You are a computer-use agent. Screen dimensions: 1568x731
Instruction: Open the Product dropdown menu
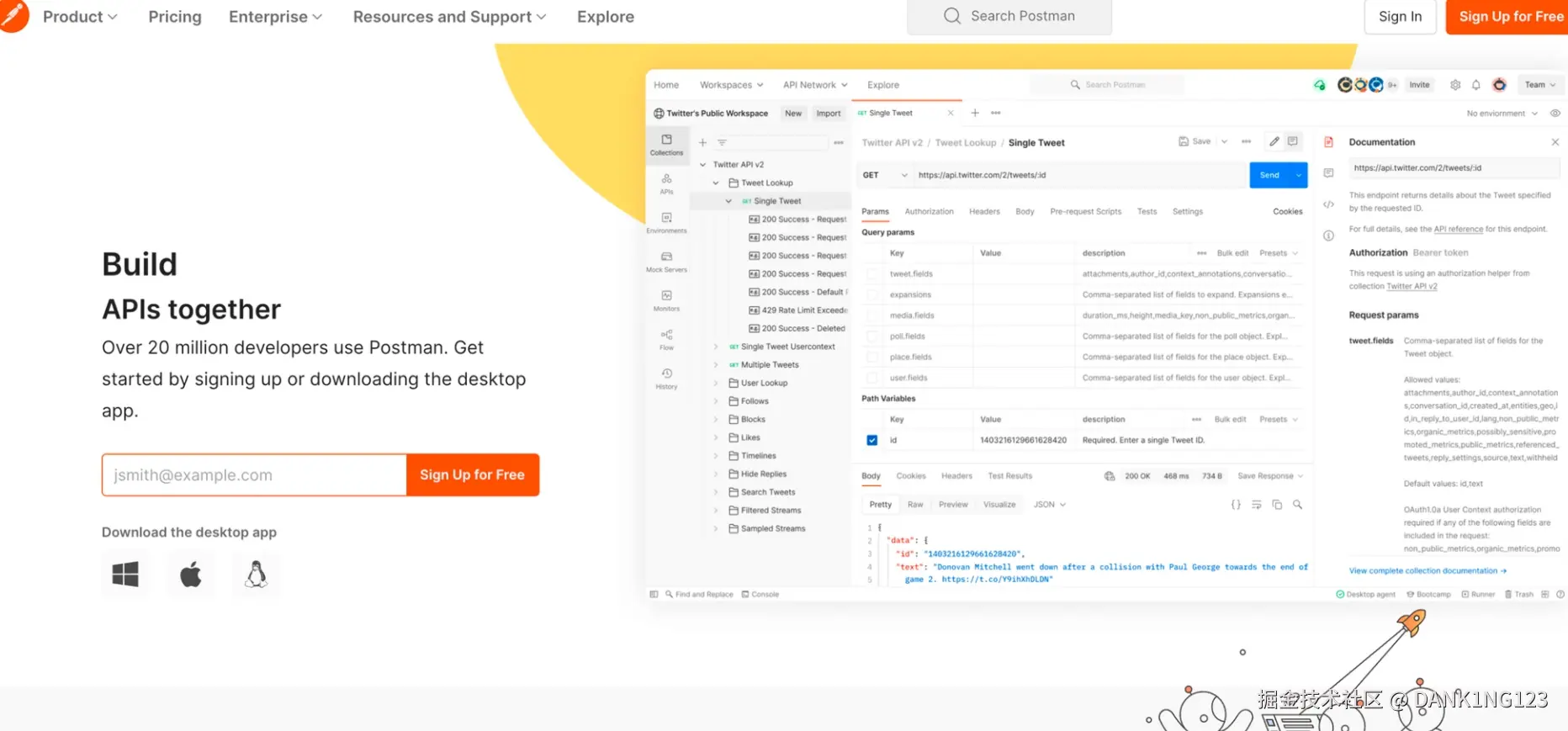tap(80, 17)
